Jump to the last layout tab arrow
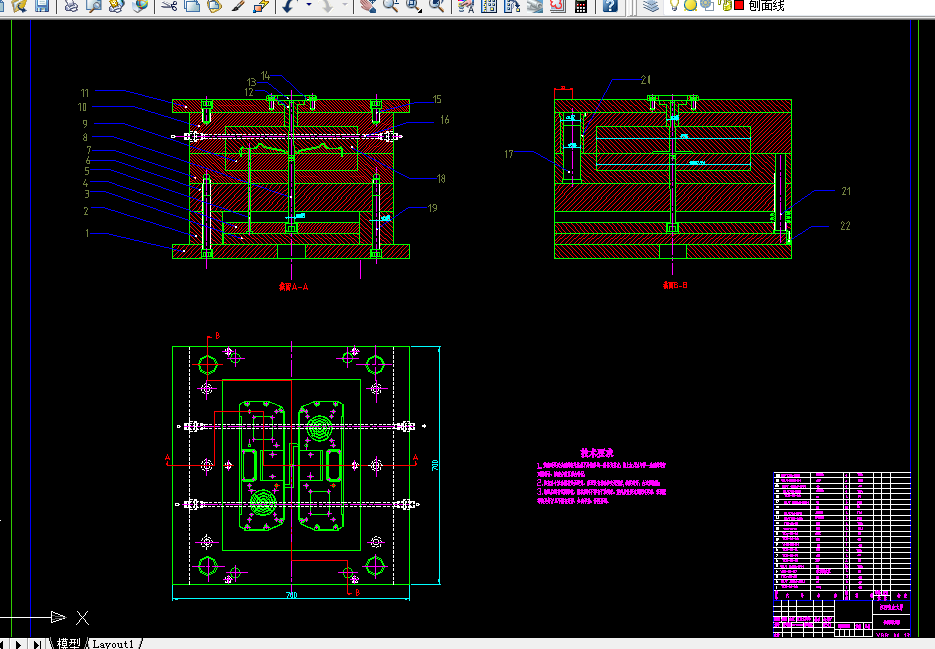 tap(37, 644)
